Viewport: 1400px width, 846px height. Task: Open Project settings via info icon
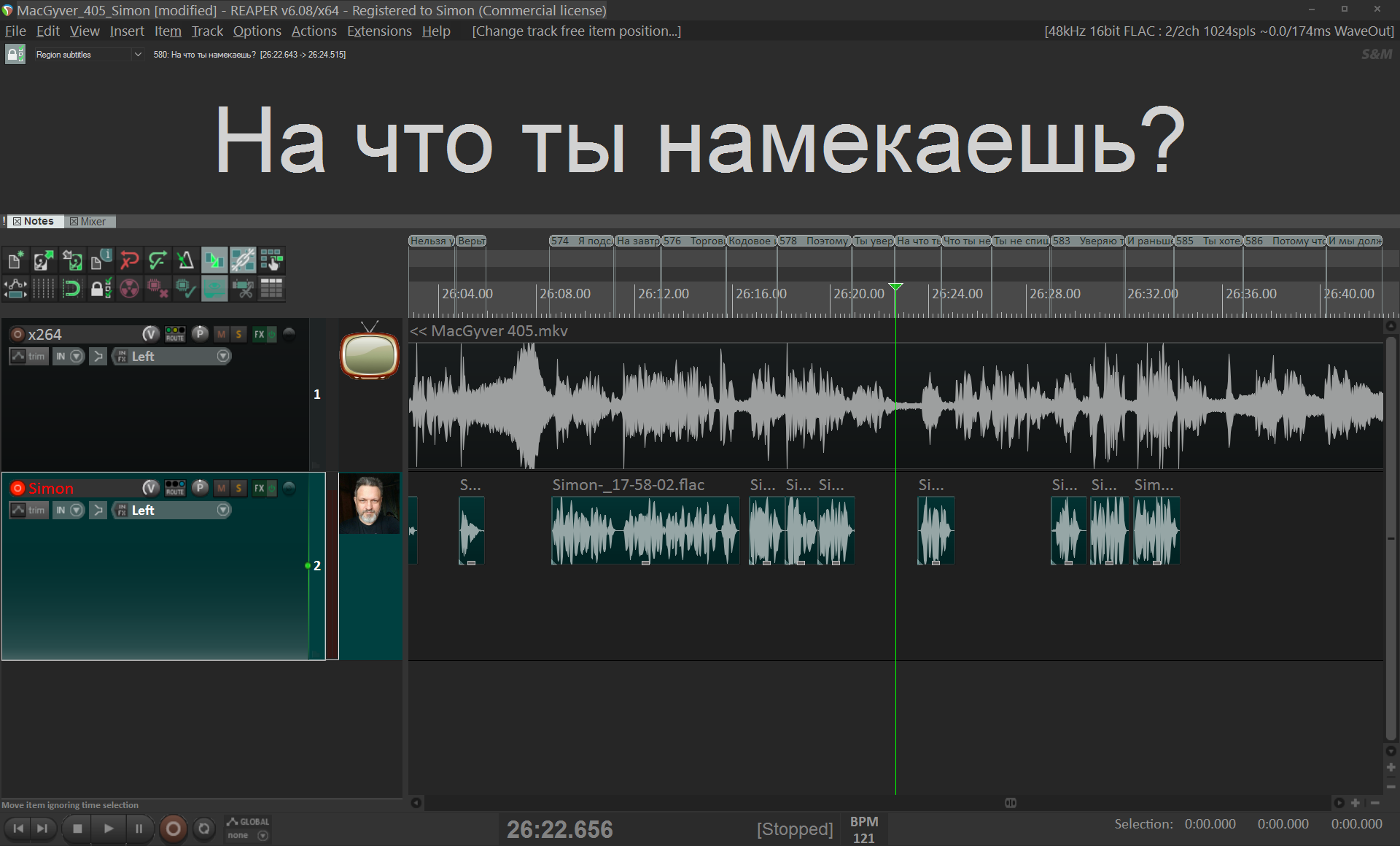coord(101,260)
